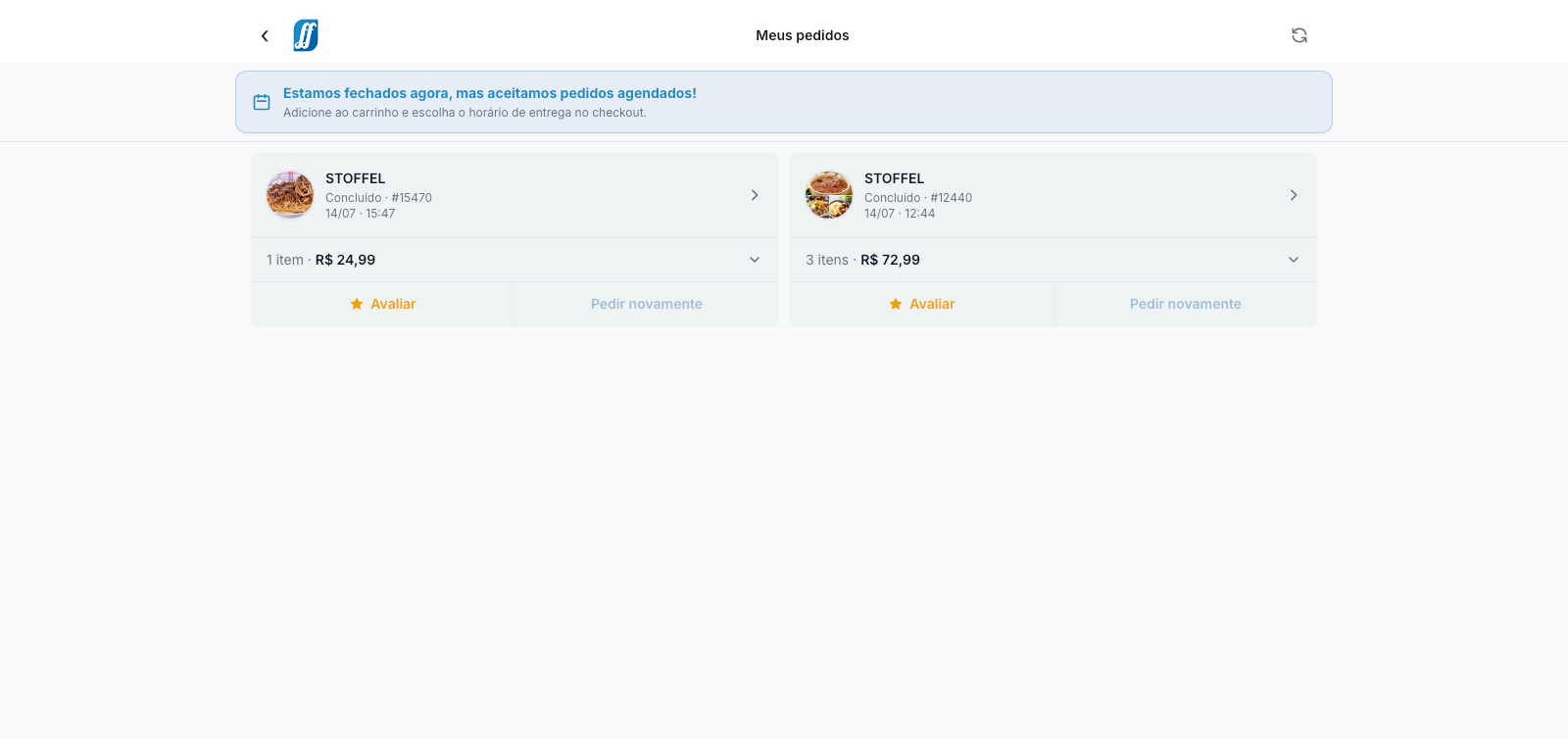Click Avaliar on order #12440
This screenshot has height=739, width=1568.
pyautogui.click(x=922, y=304)
